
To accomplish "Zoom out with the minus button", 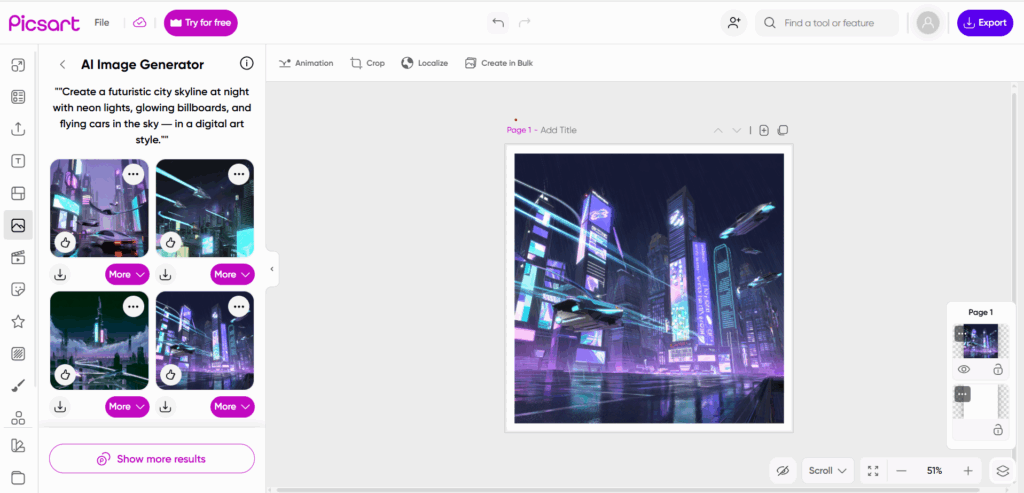I will 901,470.
